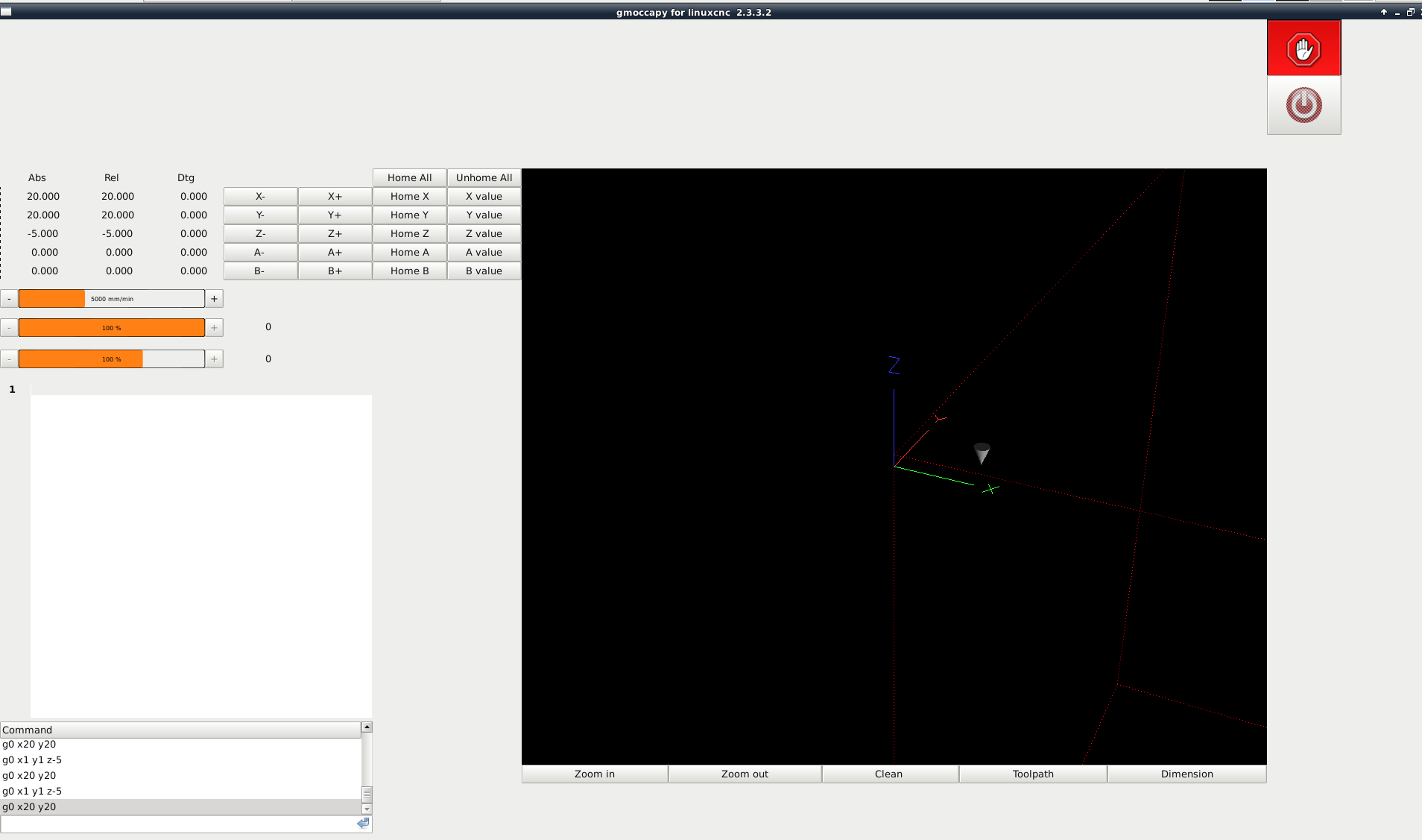Zoom out the 3D preview
Screen dimensions: 1422x840
[x=745, y=774]
